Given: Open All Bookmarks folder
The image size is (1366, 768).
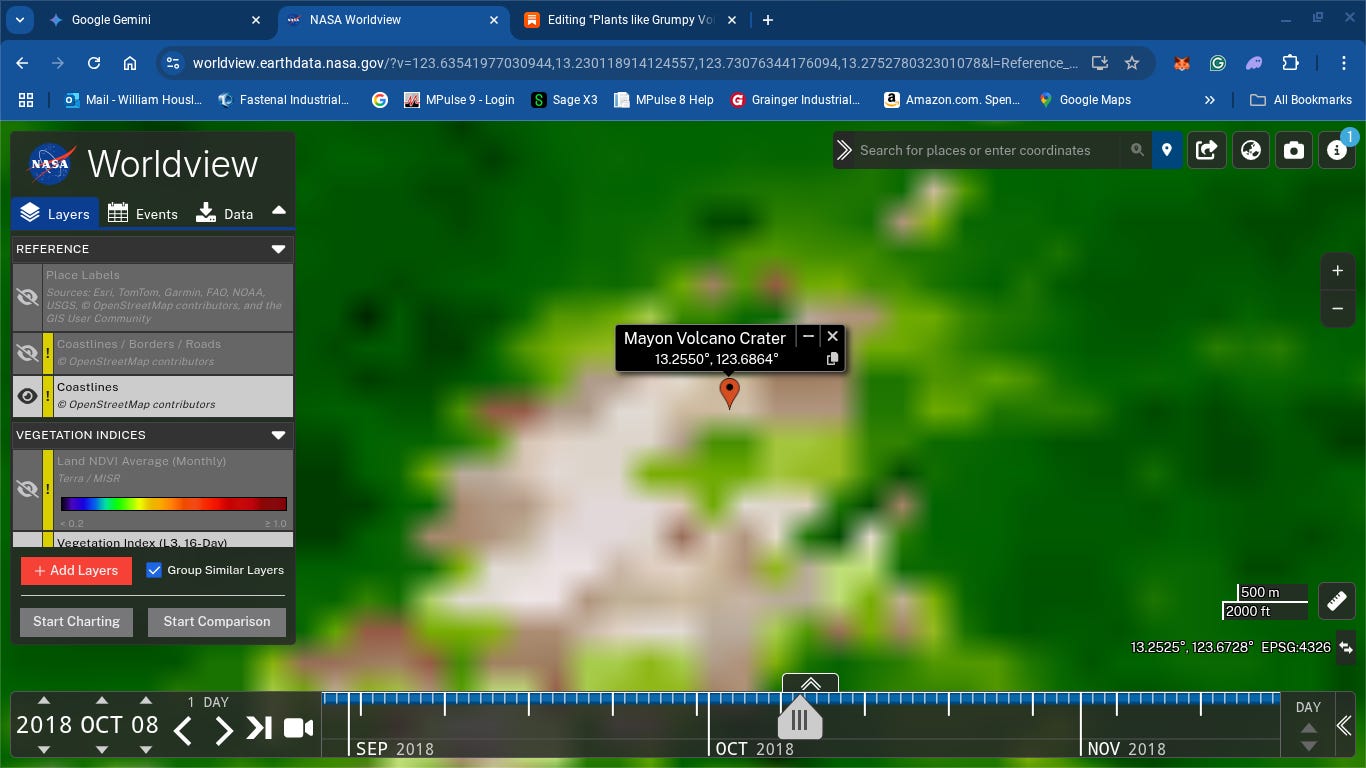Looking at the screenshot, I should [x=1301, y=100].
